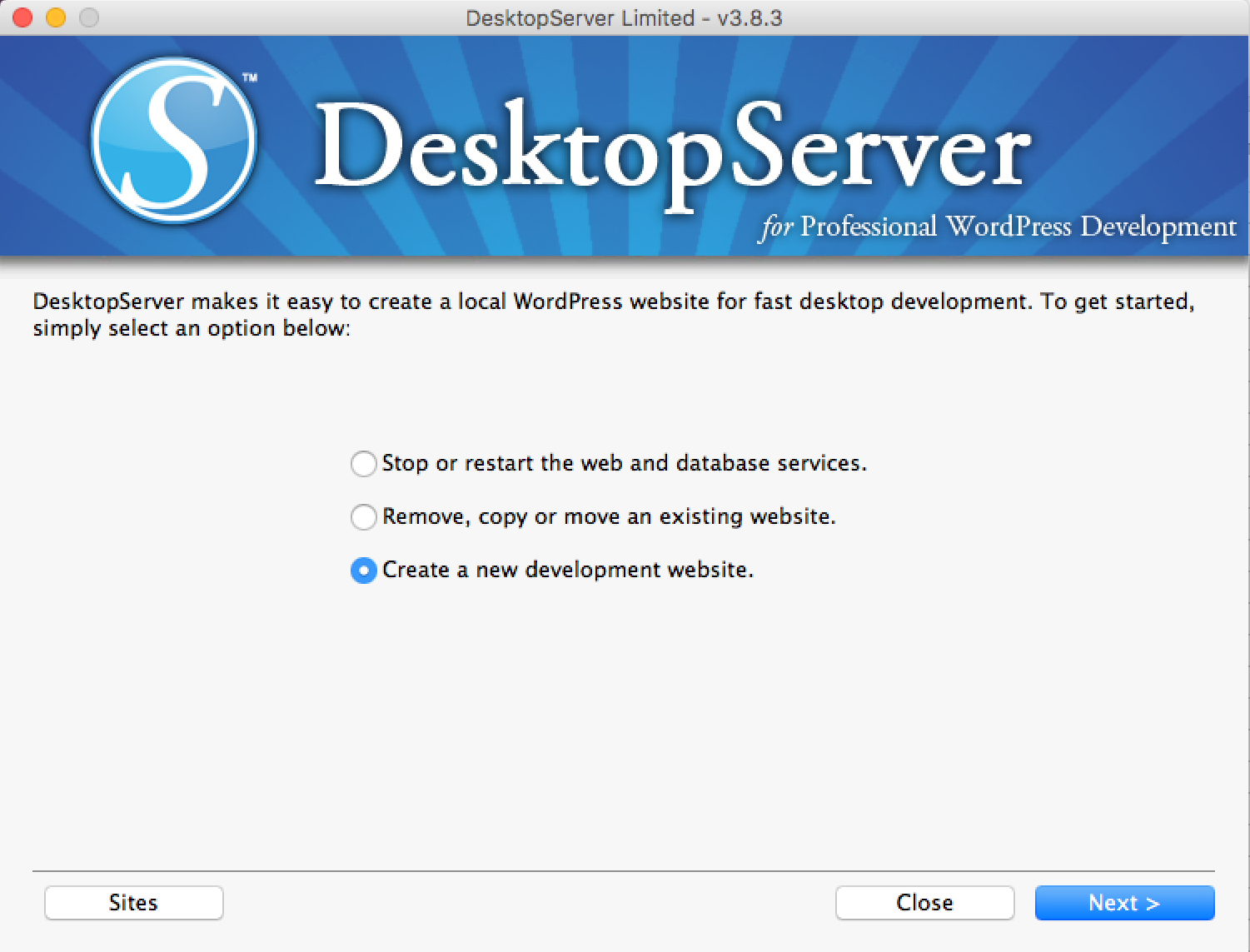The height and width of the screenshot is (952, 1250).
Task: Click the 'Create a new development website' label text
Action: (x=567, y=571)
